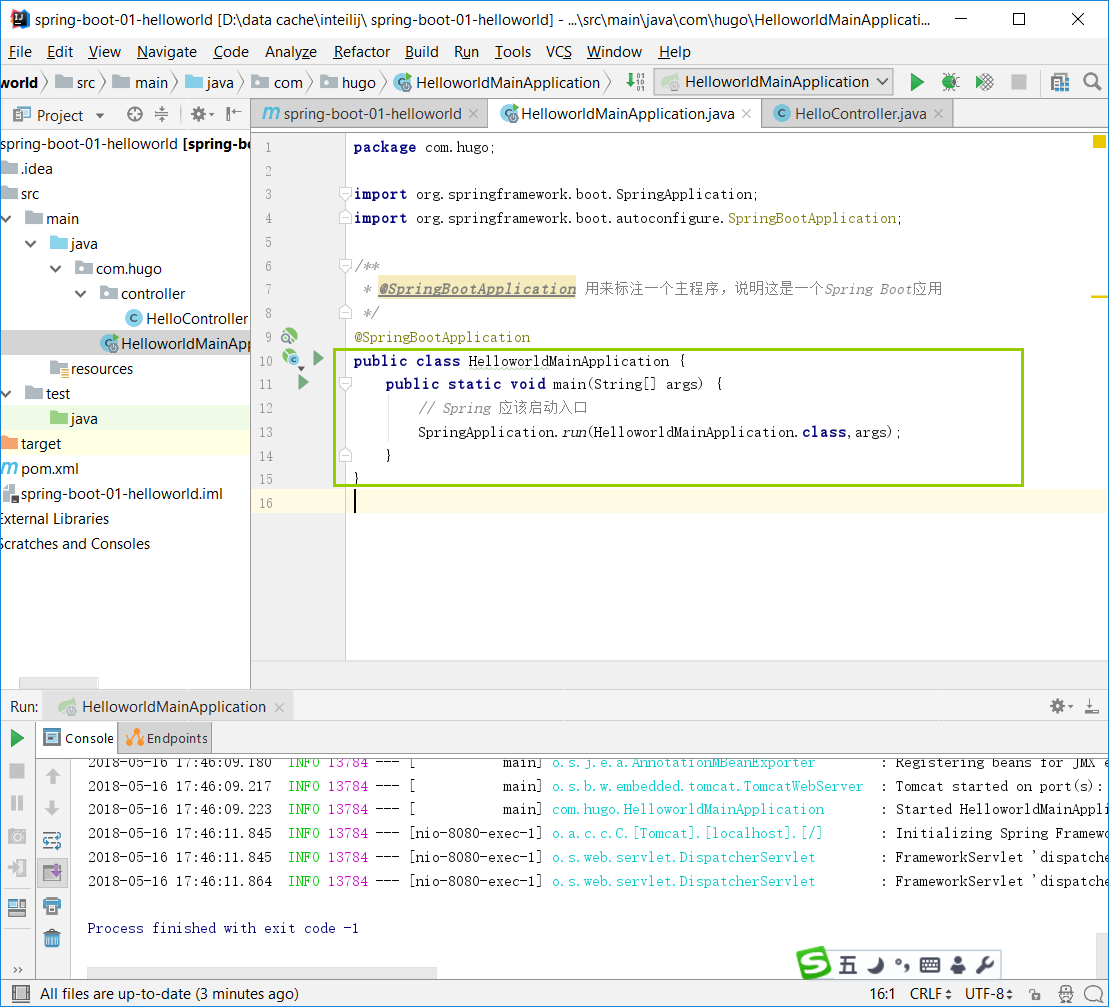
Task: Open Project Structure from the toolbar
Action: pos(1060,82)
